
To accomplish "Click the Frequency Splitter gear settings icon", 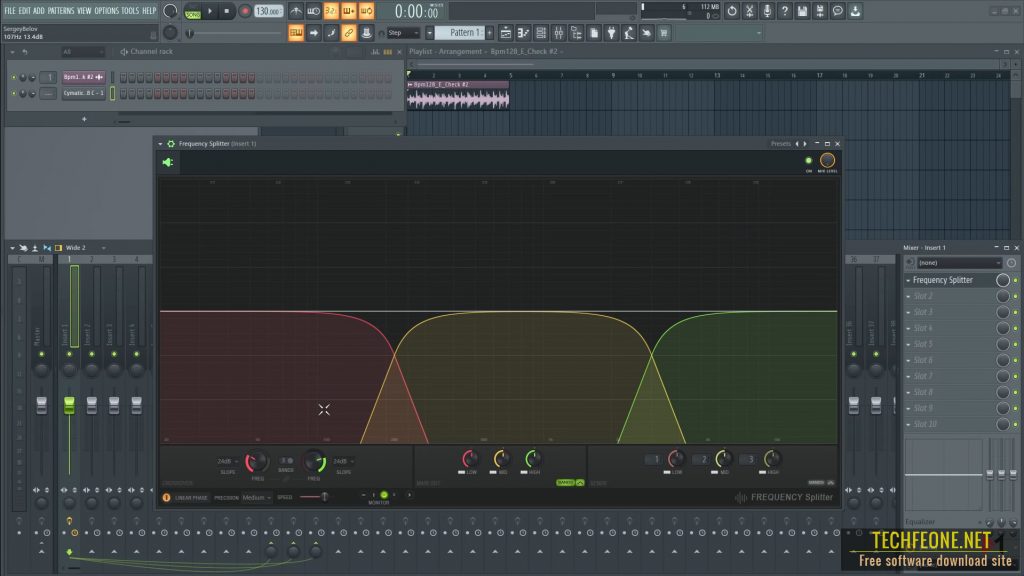I will point(171,144).
